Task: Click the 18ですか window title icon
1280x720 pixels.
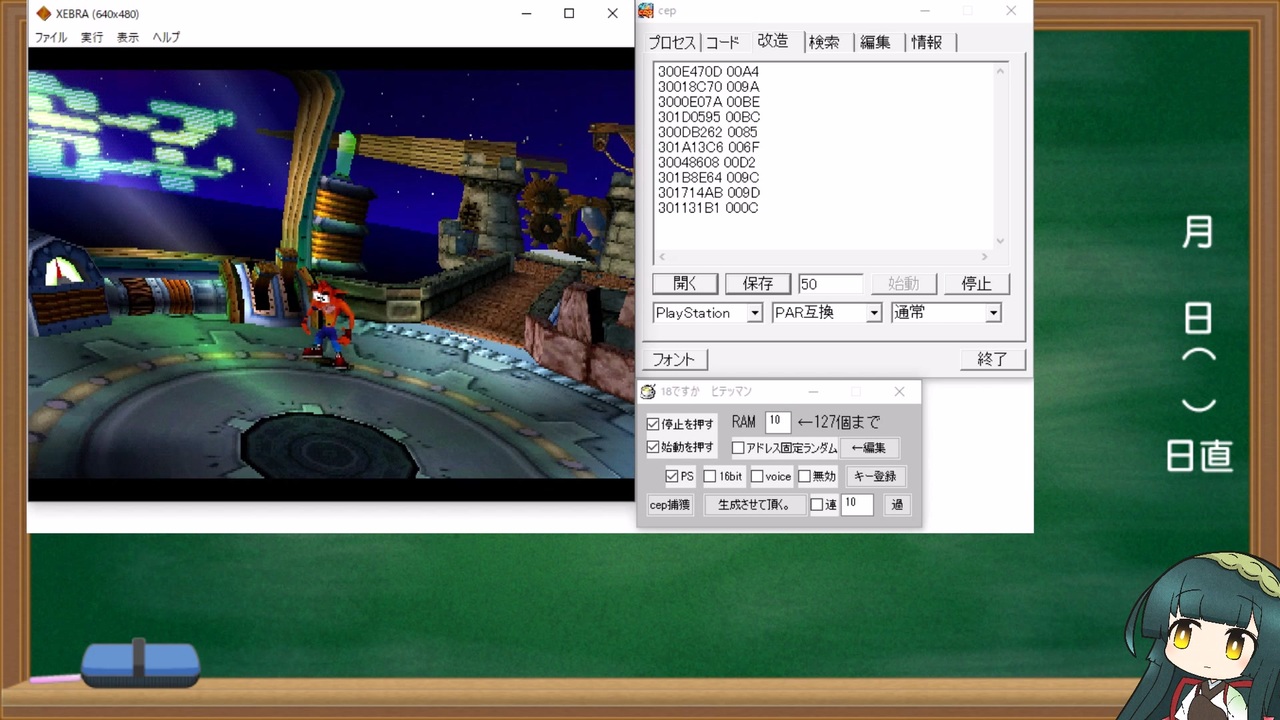Action: (x=648, y=392)
